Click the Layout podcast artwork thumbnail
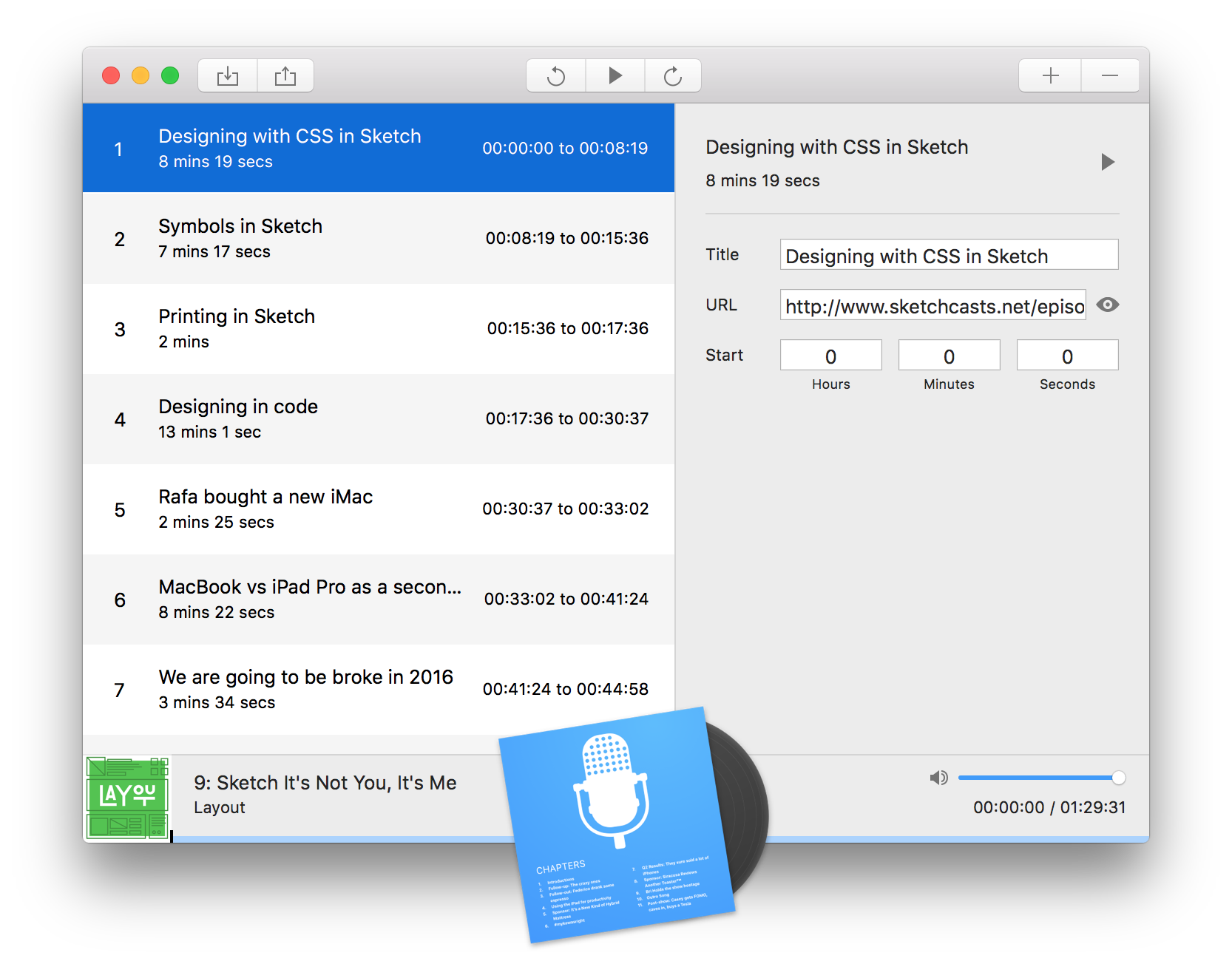Viewport: 1232px width, 961px height. [x=127, y=798]
